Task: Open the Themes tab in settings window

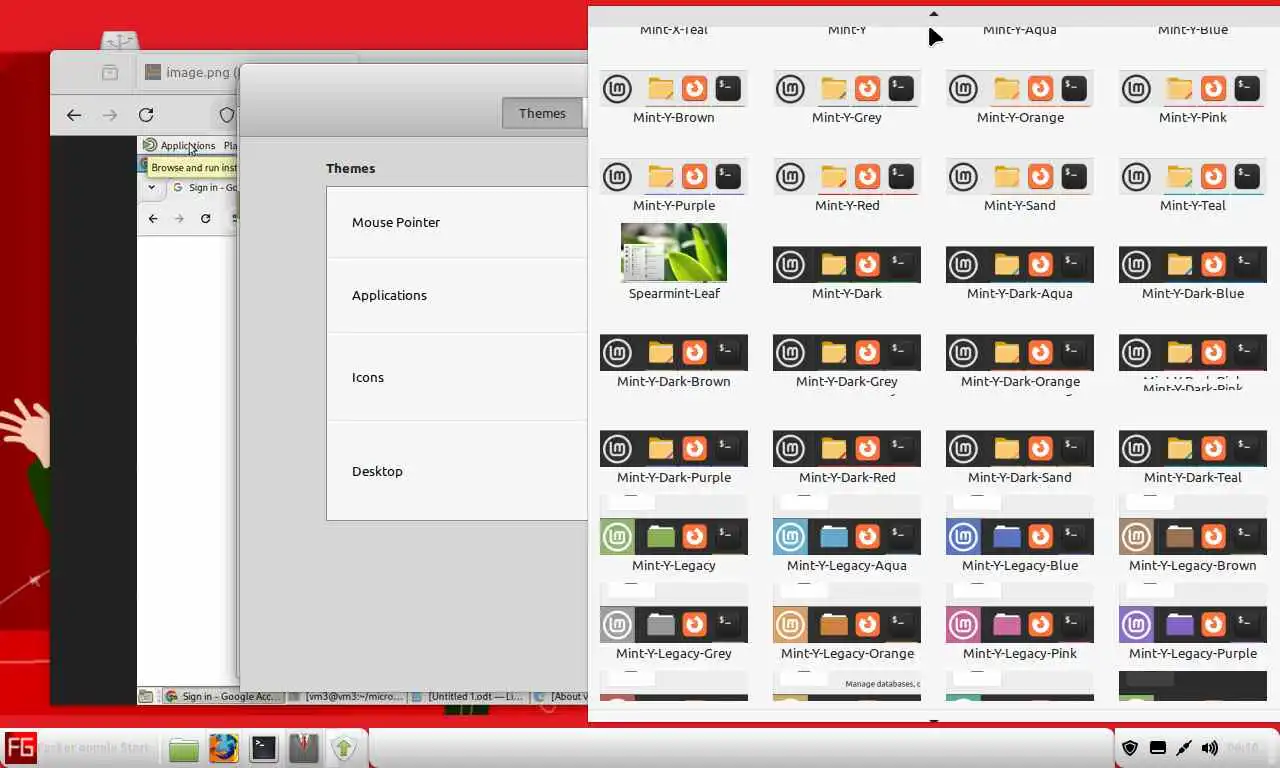Action: pos(542,113)
